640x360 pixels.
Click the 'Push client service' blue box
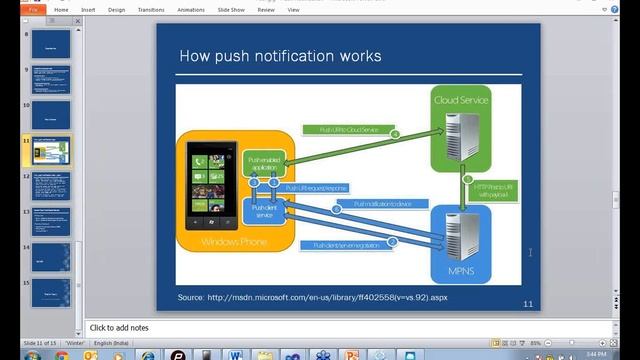264,211
